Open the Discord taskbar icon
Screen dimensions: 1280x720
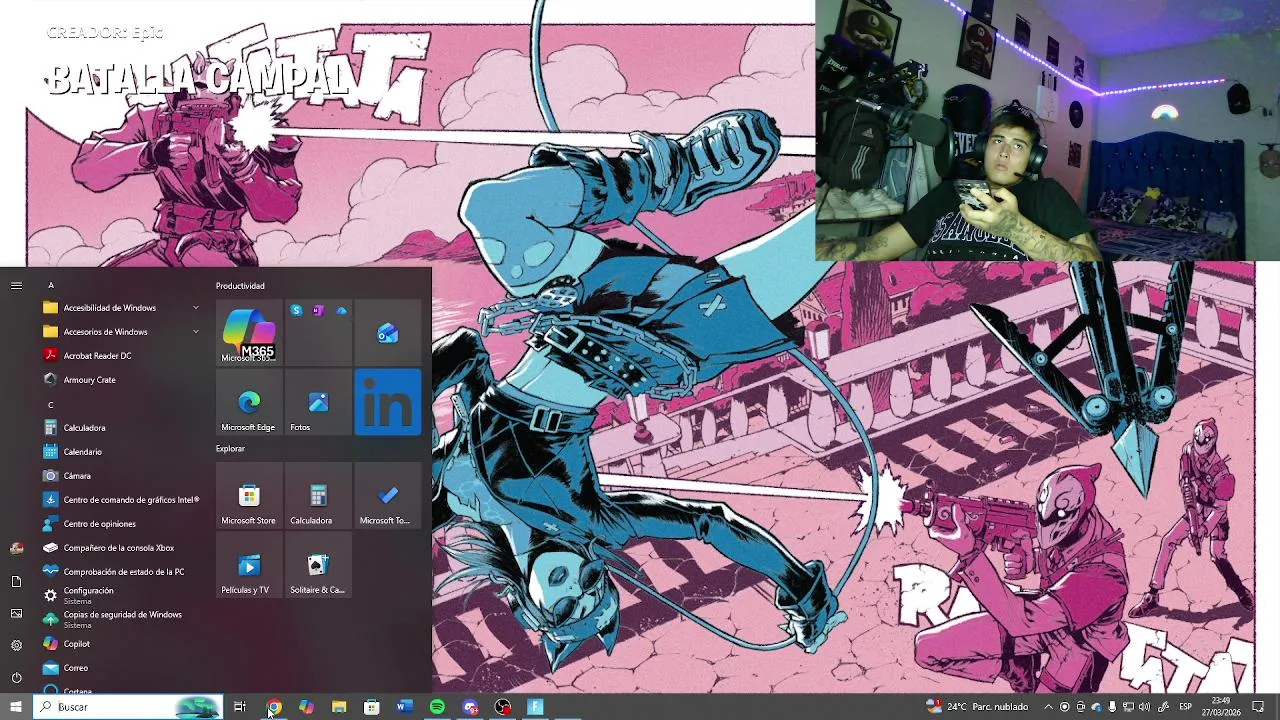coord(470,707)
